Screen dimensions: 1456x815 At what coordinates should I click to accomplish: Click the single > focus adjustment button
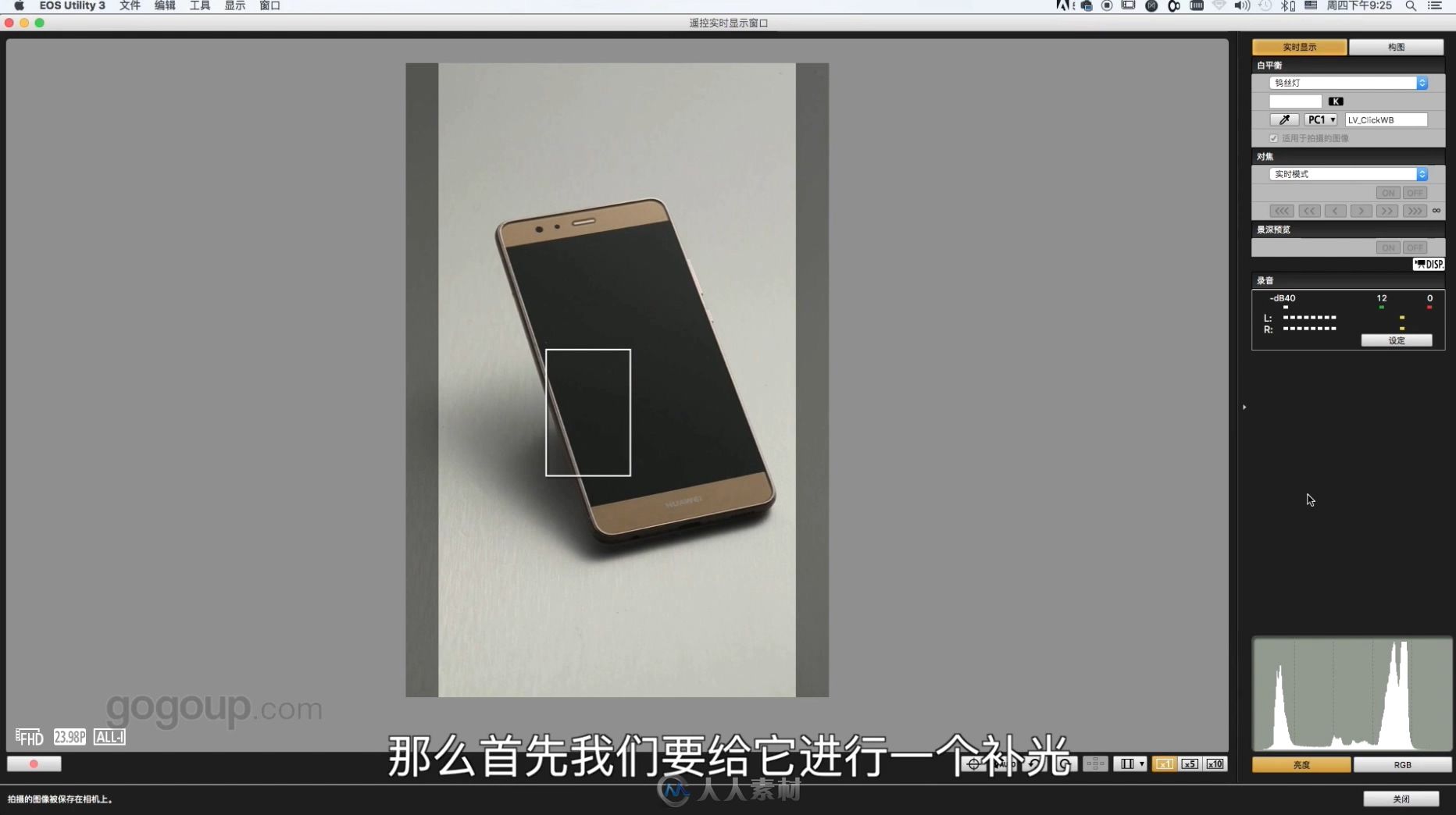pyautogui.click(x=1361, y=211)
